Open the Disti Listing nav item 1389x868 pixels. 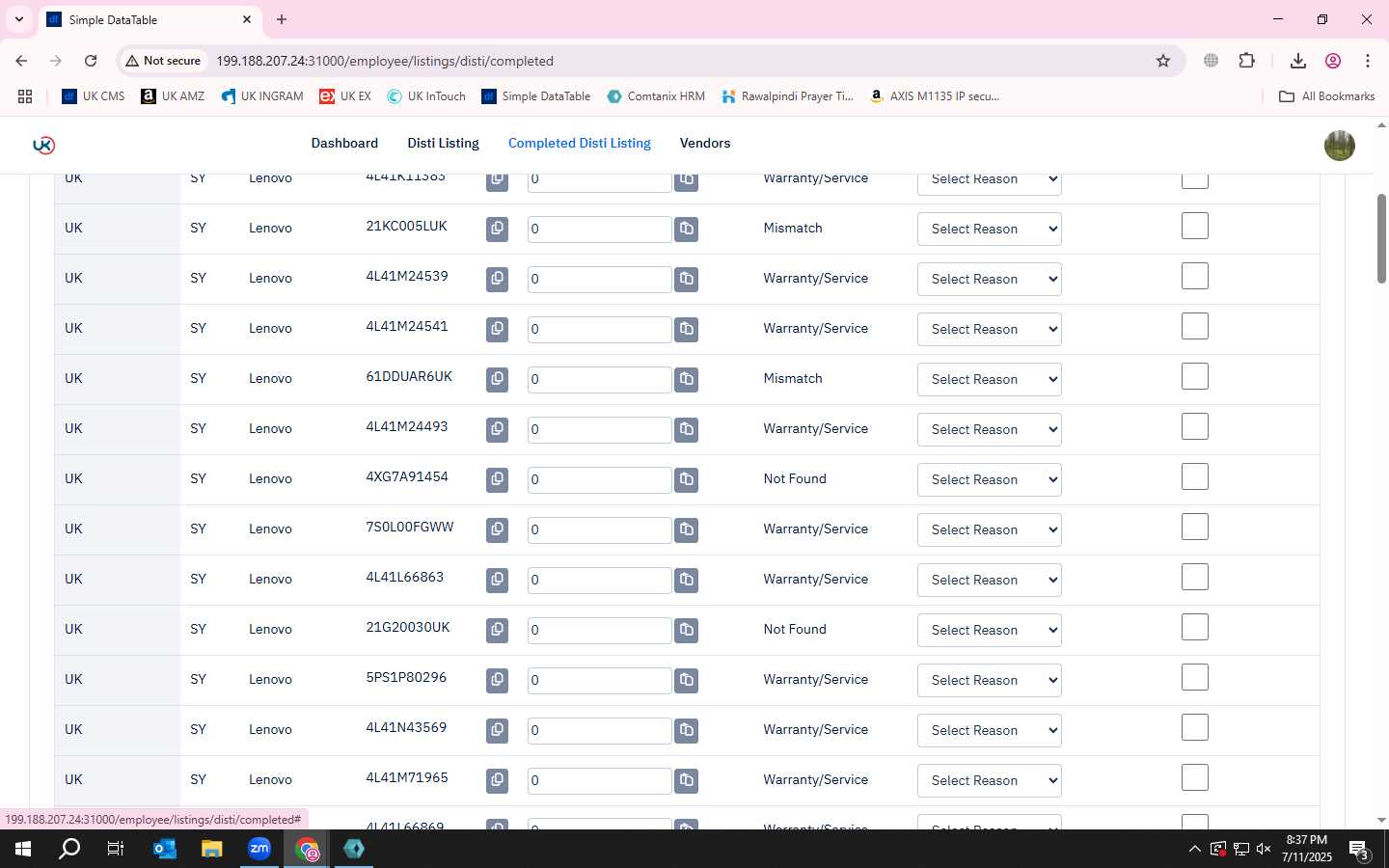coord(443,143)
